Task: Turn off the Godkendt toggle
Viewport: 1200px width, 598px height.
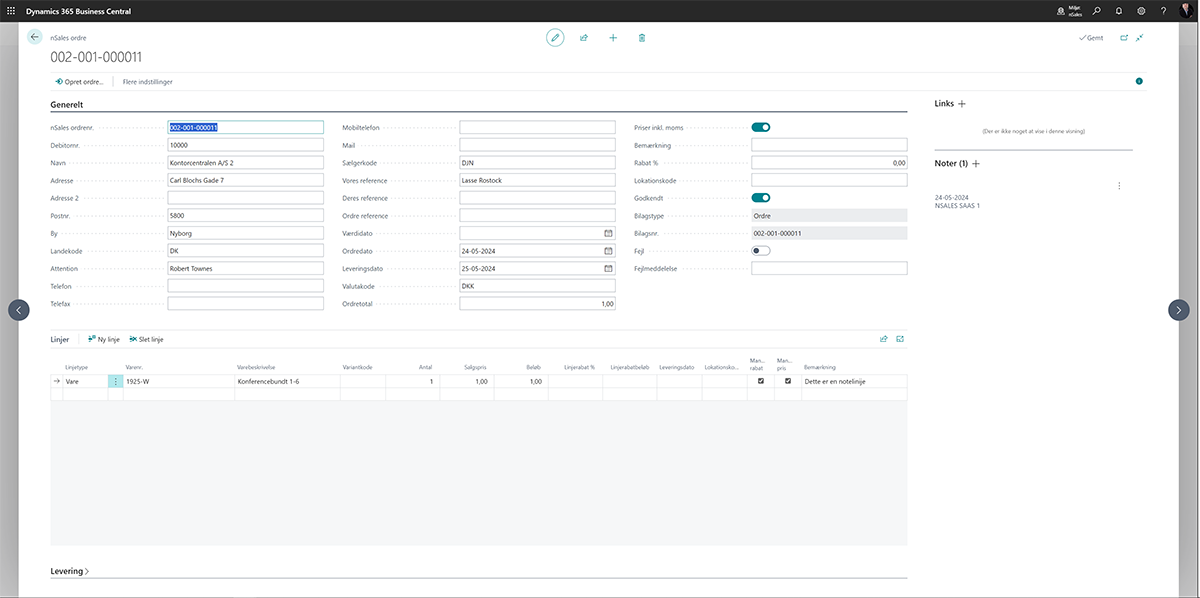Action: [x=761, y=198]
